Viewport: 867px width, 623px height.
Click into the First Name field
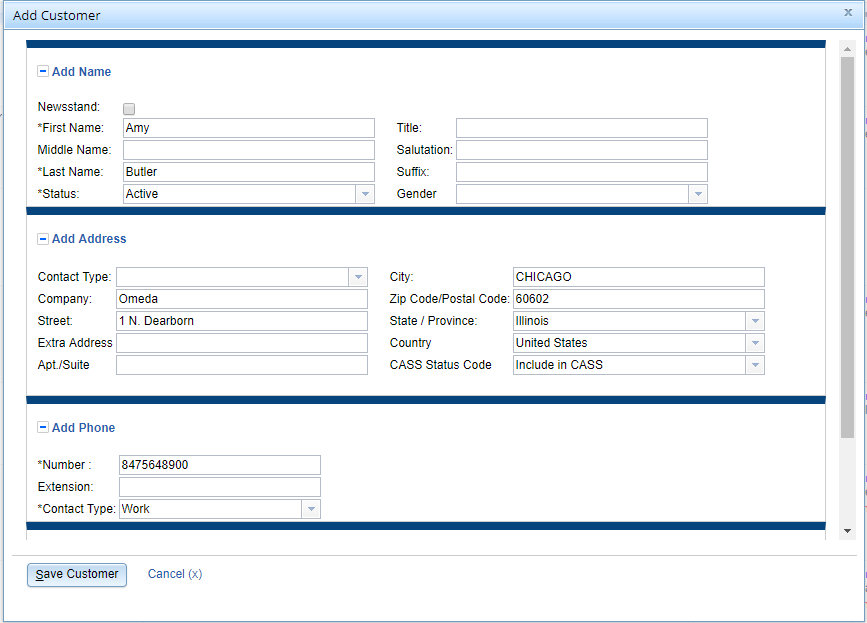coord(248,128)
